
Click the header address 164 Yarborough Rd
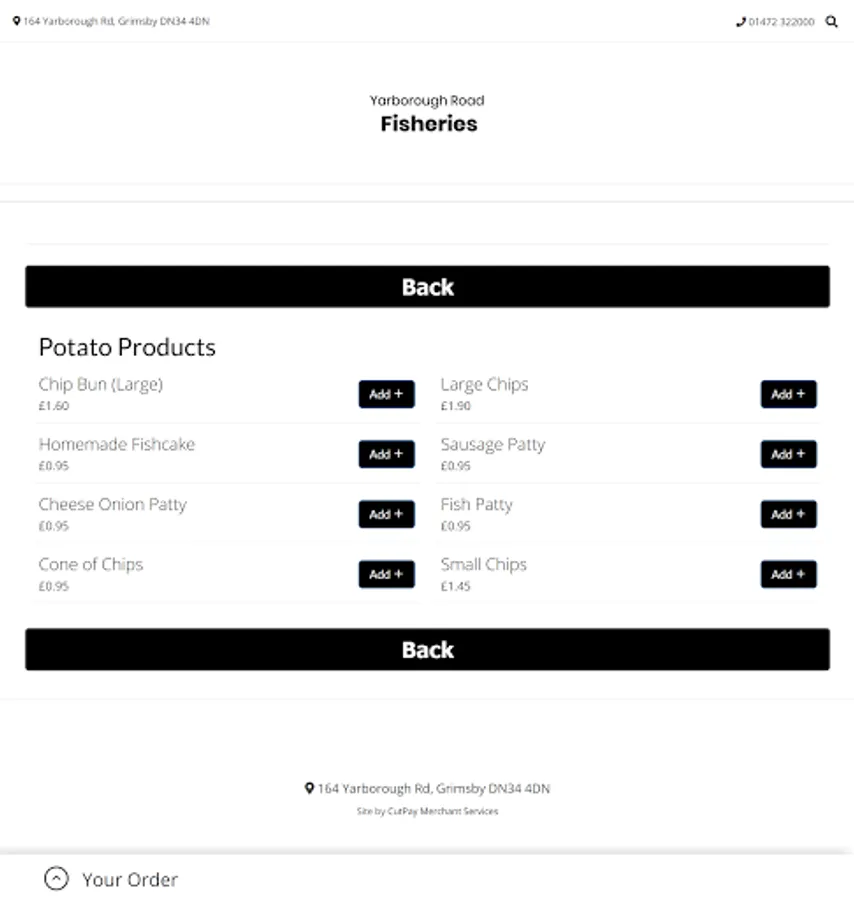point(116,21)
